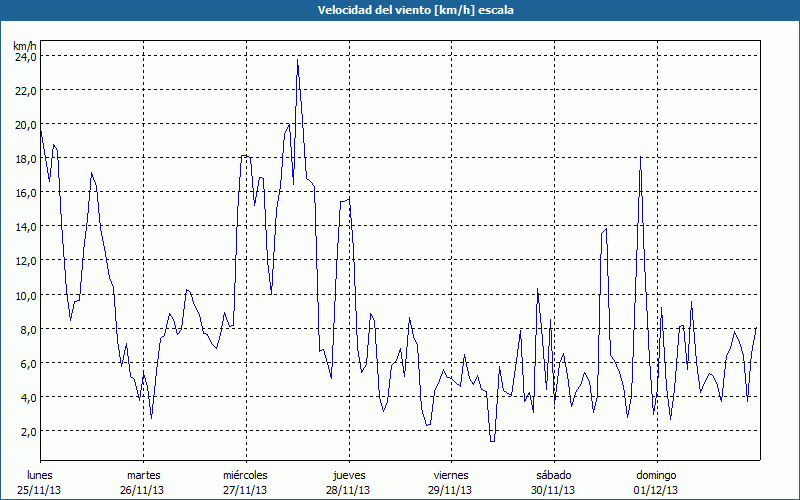This screenshot has height=500, width=800.
Task: Click the 'jueves' day label
Action: click(348, 475)
